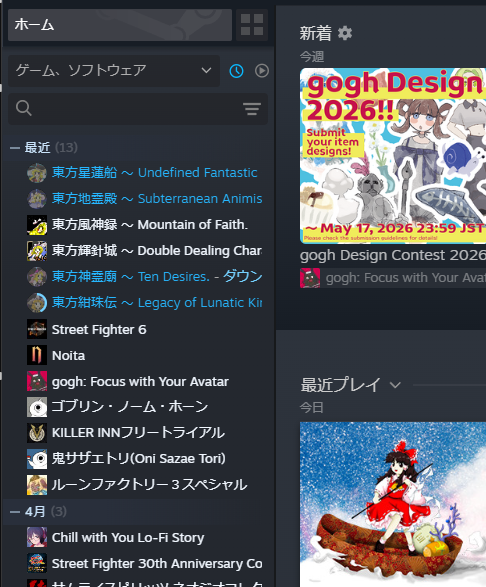Open advanced filter options icon
Image resolution: width=486 pixels, height=587 pixels.
coord(252,109)
